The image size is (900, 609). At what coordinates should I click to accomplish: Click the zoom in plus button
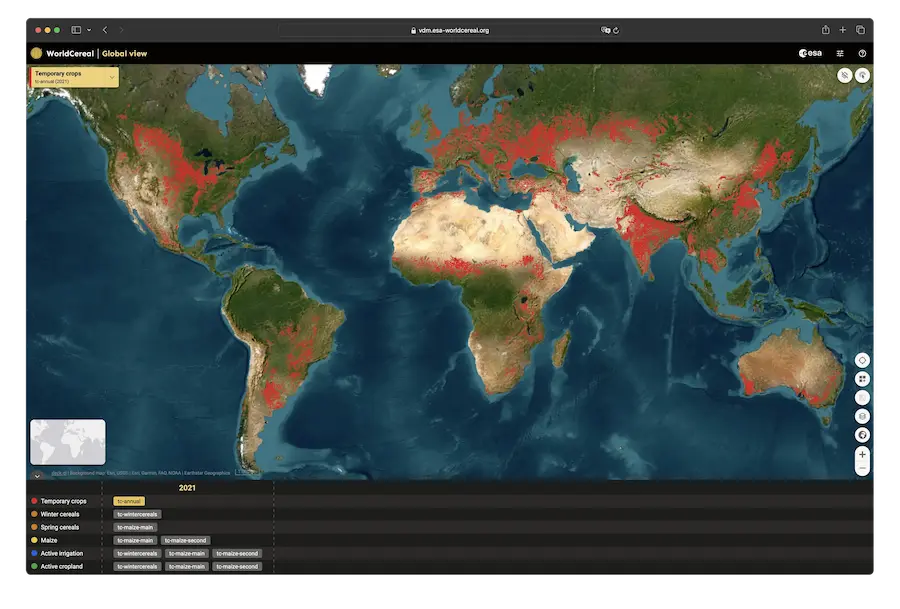tap(864, 453)
